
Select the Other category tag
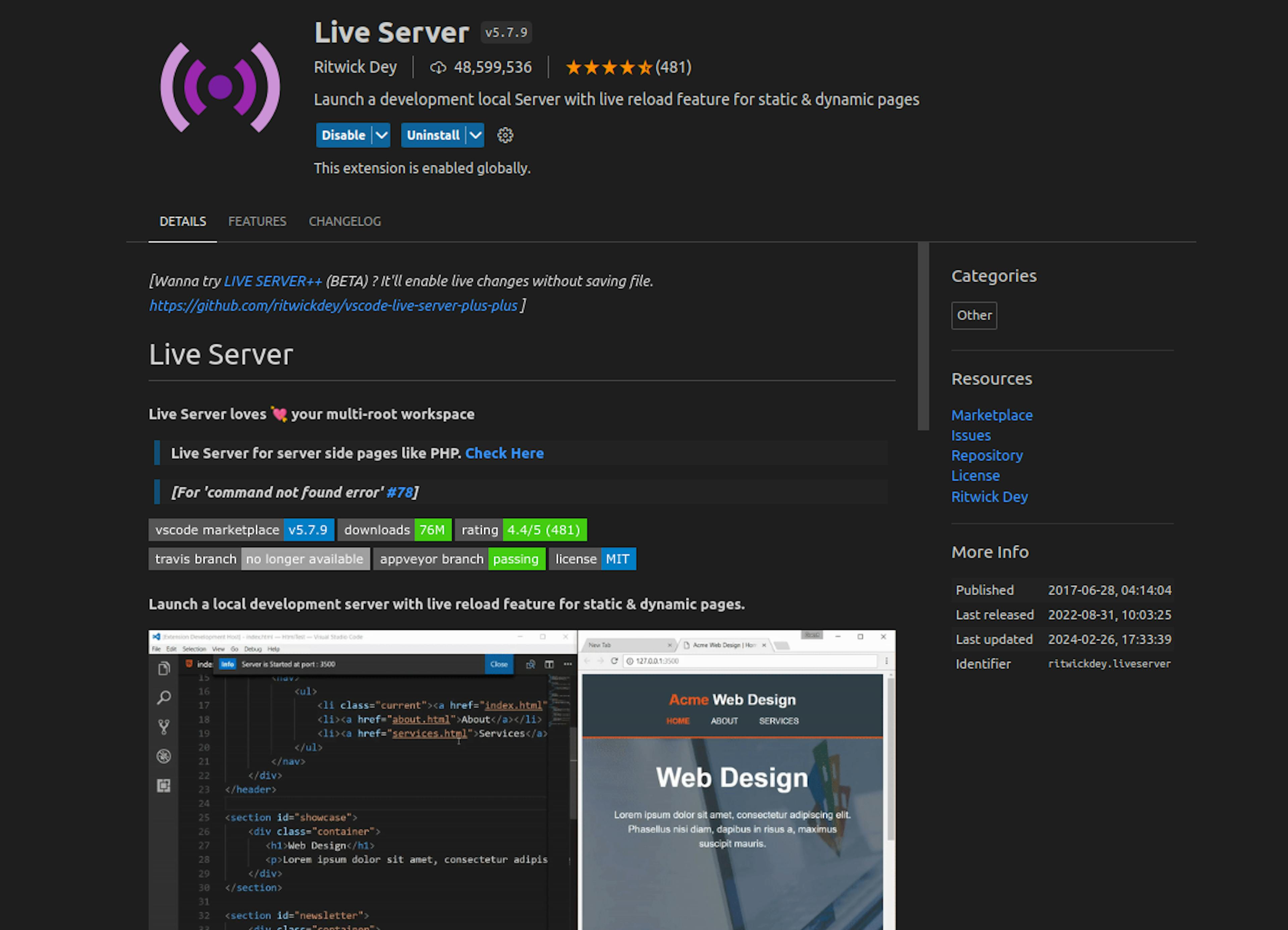(x=974, y=315)
